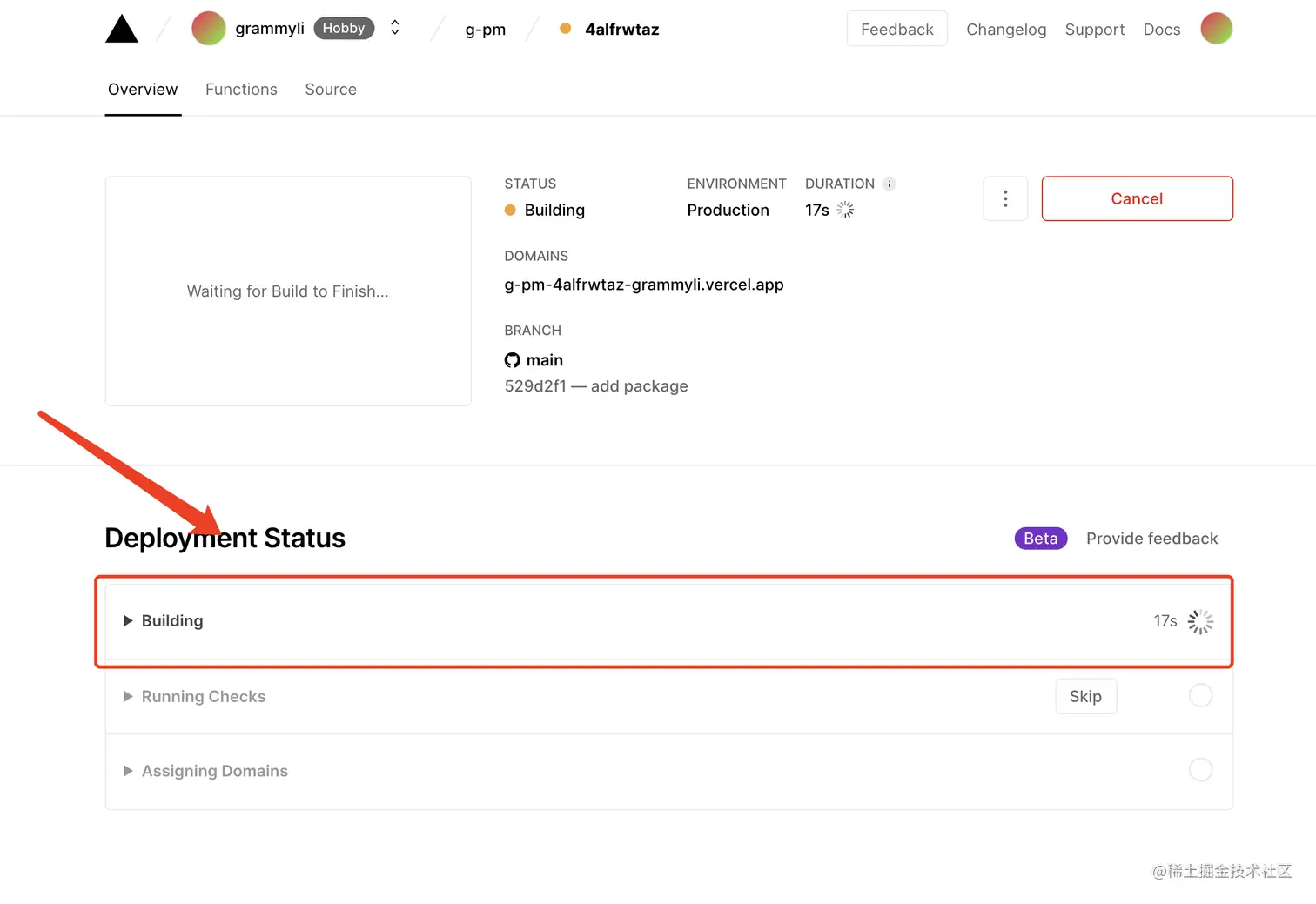Click the GitHub icon next to main
The width and height of the screenshot is (1316, 904).
pyautogui.click(x=512, y=360)
